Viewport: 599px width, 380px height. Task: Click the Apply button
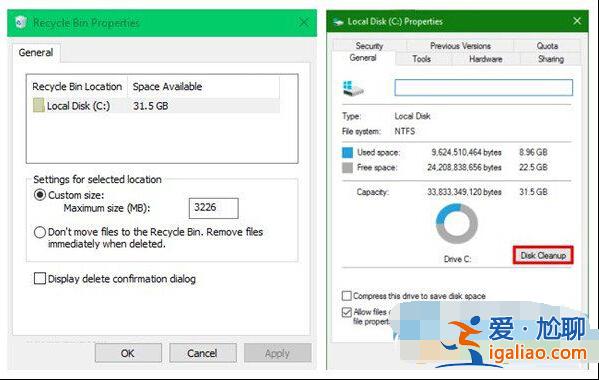[x=277, y=353]
